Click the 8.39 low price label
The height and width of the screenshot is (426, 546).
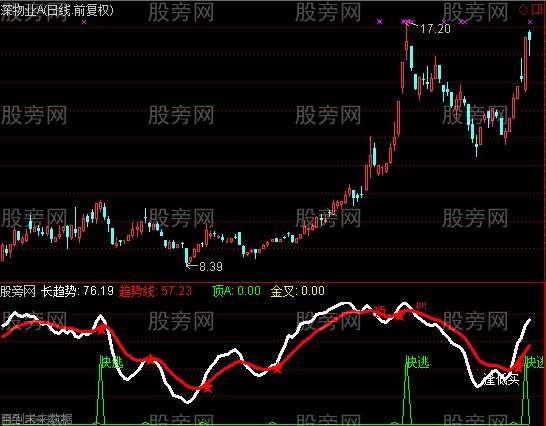click(211, 267)
